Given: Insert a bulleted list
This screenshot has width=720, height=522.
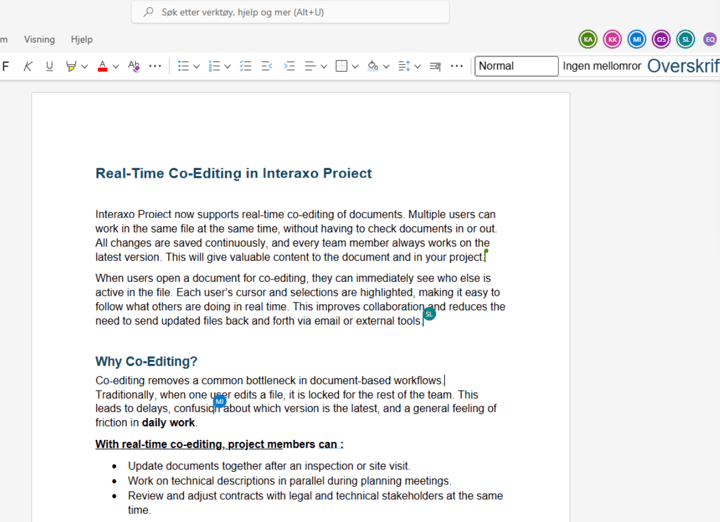Looking at the screenshot, I should tap(183, 66).
